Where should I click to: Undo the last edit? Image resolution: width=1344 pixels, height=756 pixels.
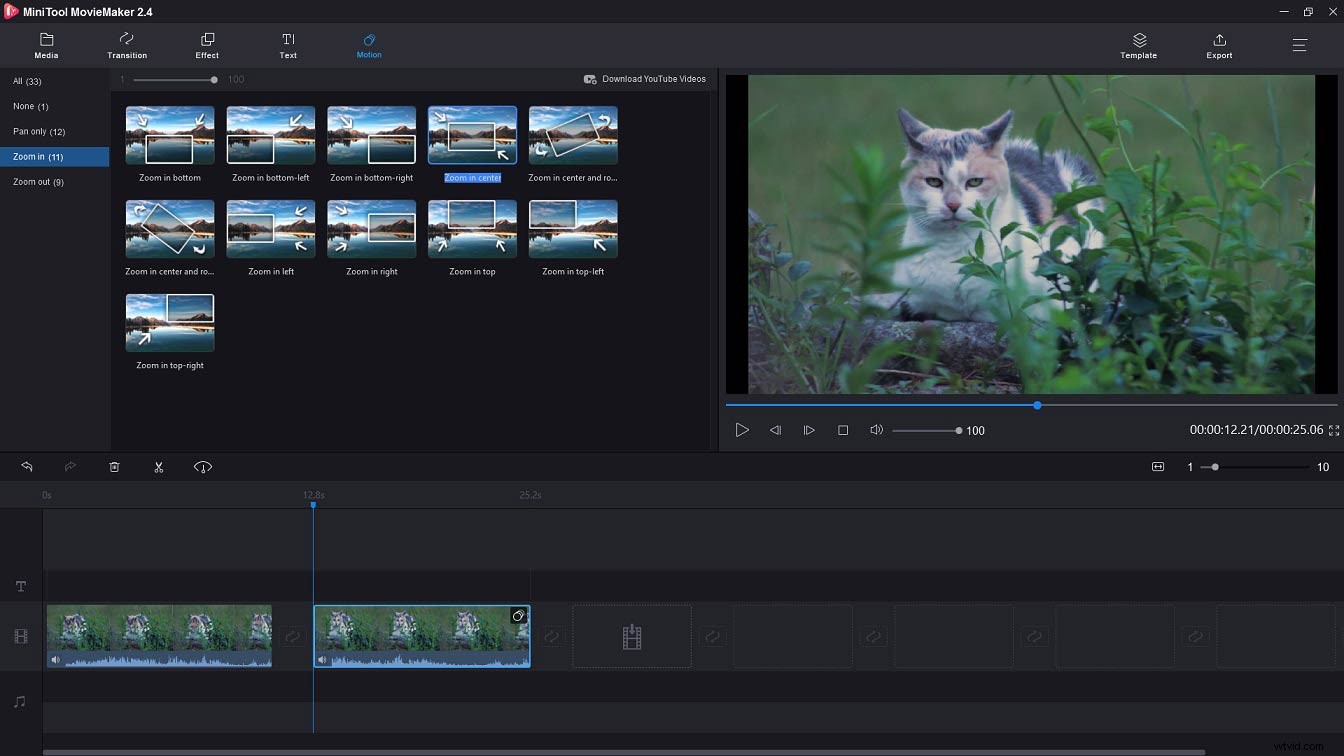click(x=26, y=466)
